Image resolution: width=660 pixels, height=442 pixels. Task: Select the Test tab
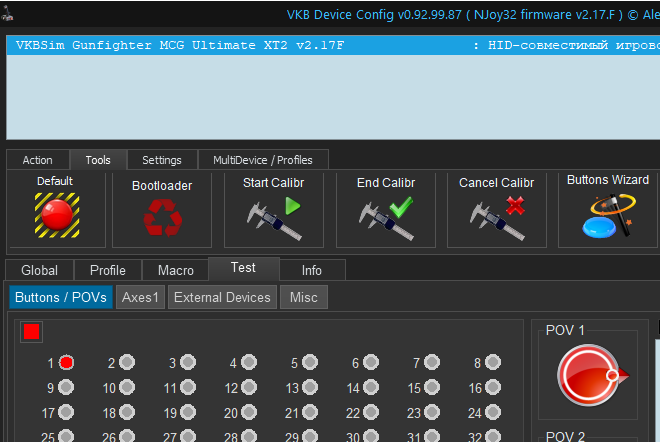click(x=244, y=268)
